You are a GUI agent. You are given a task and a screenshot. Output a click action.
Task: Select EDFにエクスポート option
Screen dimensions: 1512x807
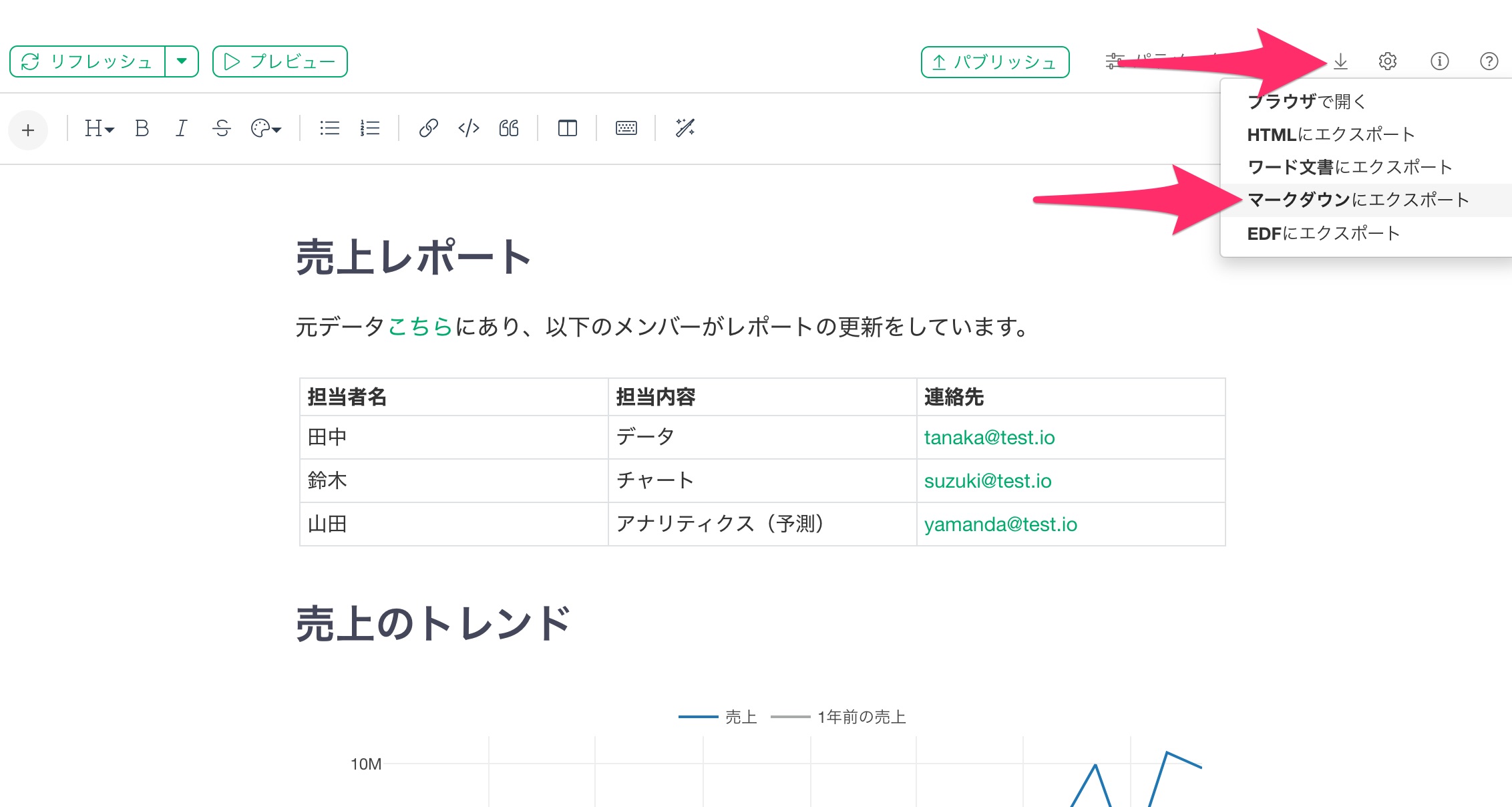tap(1323, 233)
